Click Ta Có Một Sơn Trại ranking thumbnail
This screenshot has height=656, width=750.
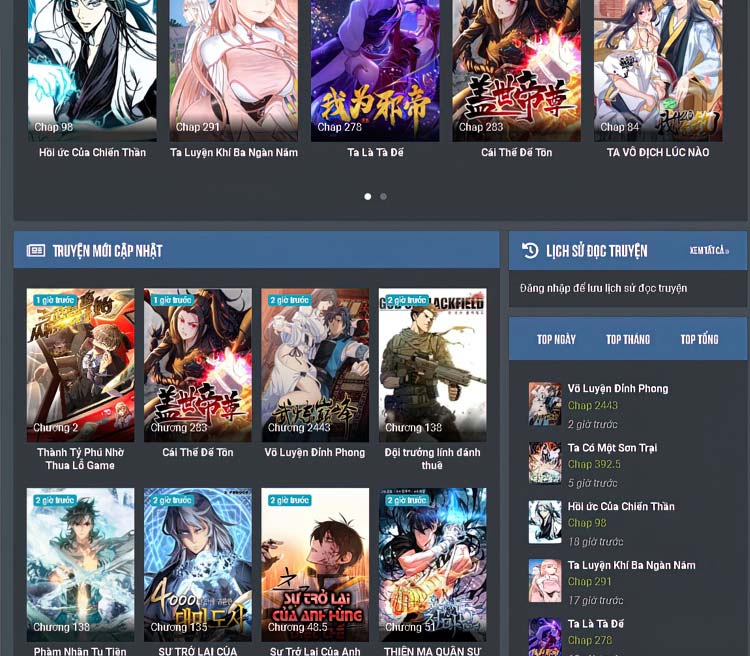pyautogui.click(x=545, y=463)
